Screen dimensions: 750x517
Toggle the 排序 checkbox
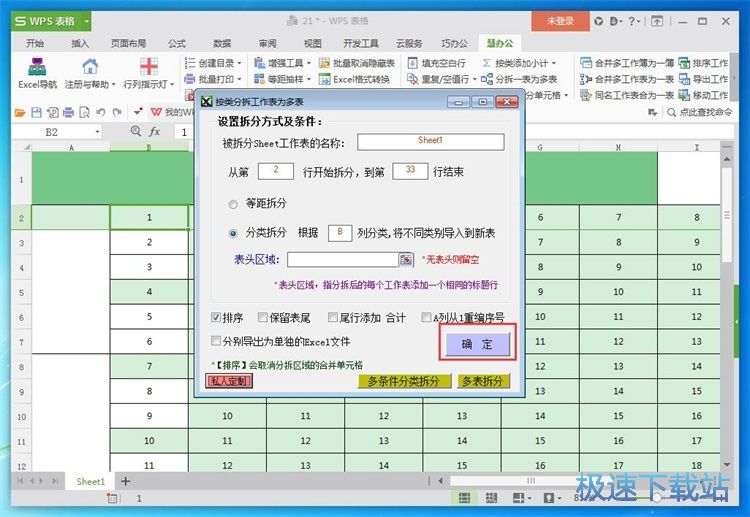(216, 317)
